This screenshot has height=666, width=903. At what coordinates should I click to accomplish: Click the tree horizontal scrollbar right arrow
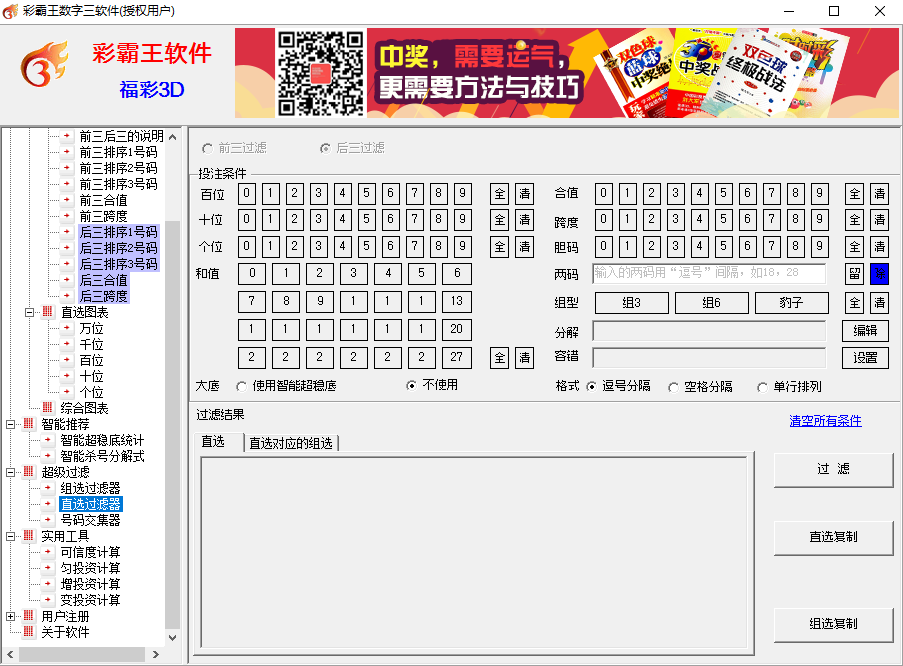click(x=155, y=654)
